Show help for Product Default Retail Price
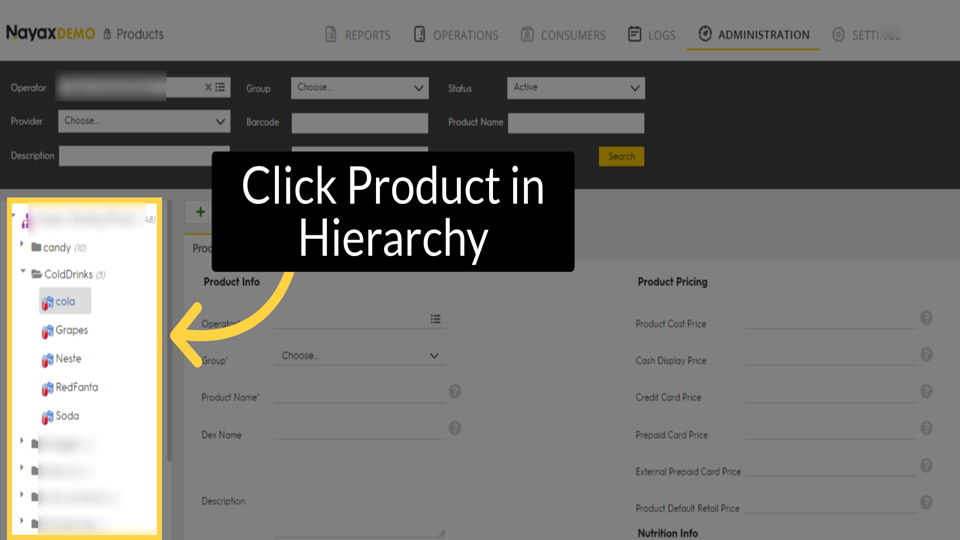The image size is (960, 540). coord(926,502)
